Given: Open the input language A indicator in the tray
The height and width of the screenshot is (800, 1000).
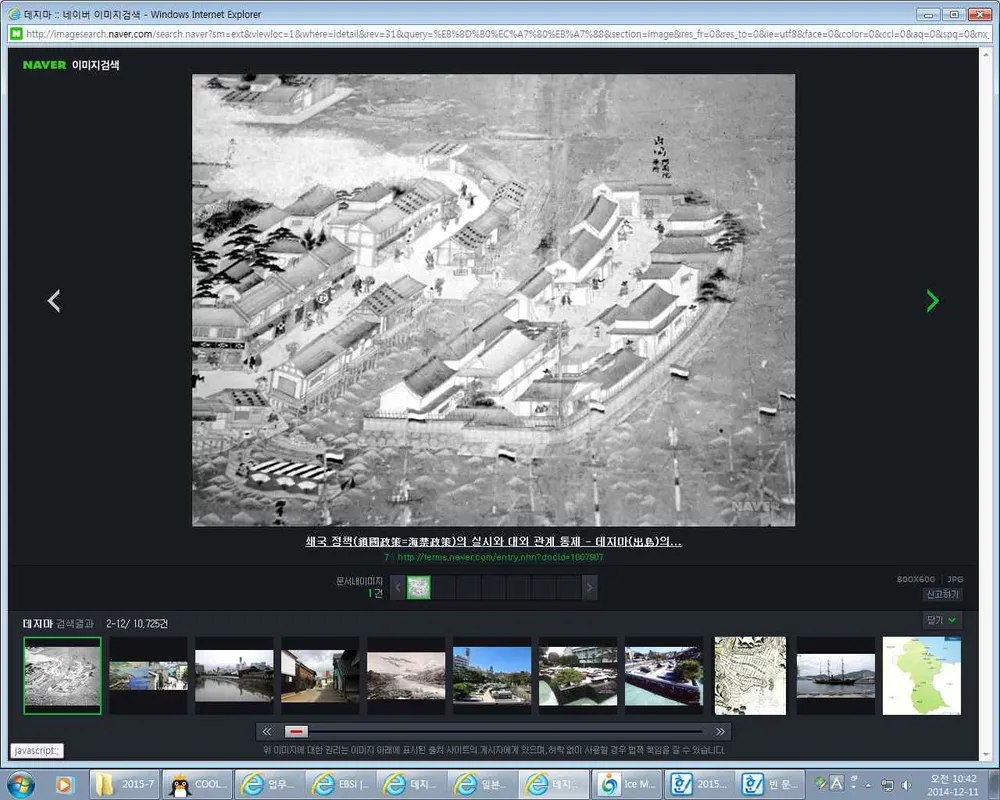Looking at the screenshot, I should 837,783.
